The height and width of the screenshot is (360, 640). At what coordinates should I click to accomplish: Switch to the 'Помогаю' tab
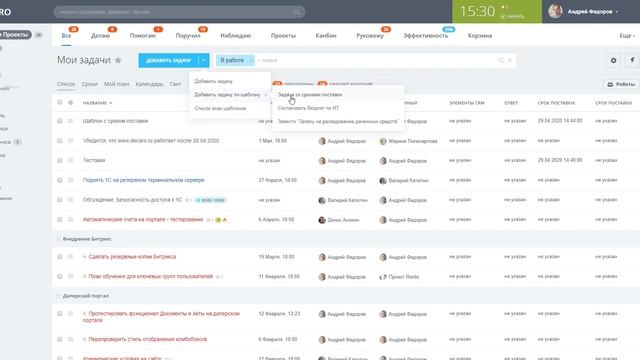pos(142,36)
